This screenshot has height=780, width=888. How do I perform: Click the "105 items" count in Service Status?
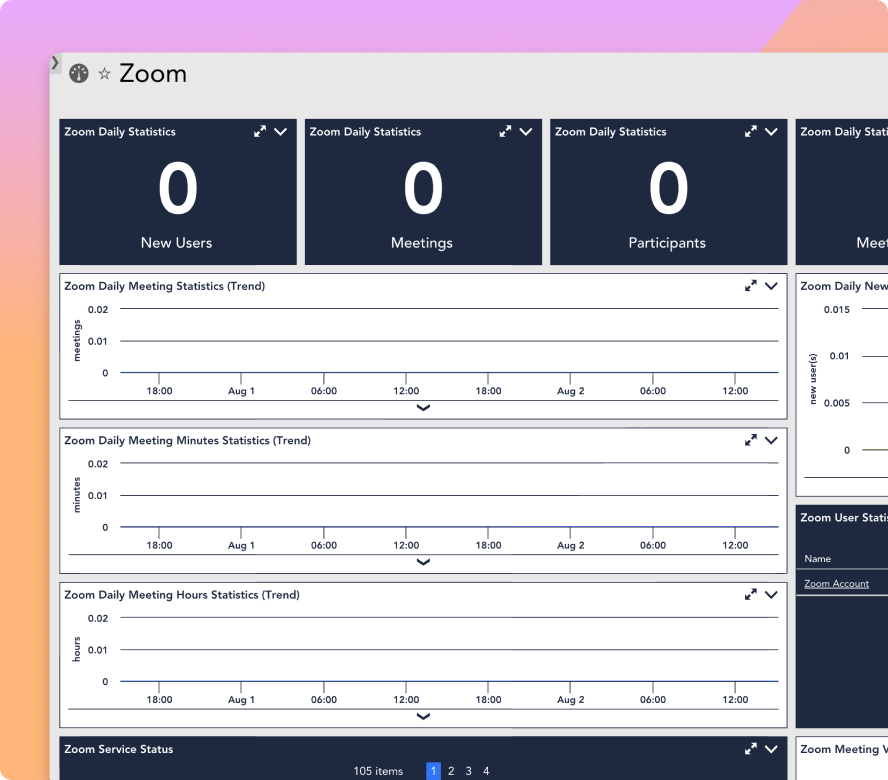tap(378, 771)
